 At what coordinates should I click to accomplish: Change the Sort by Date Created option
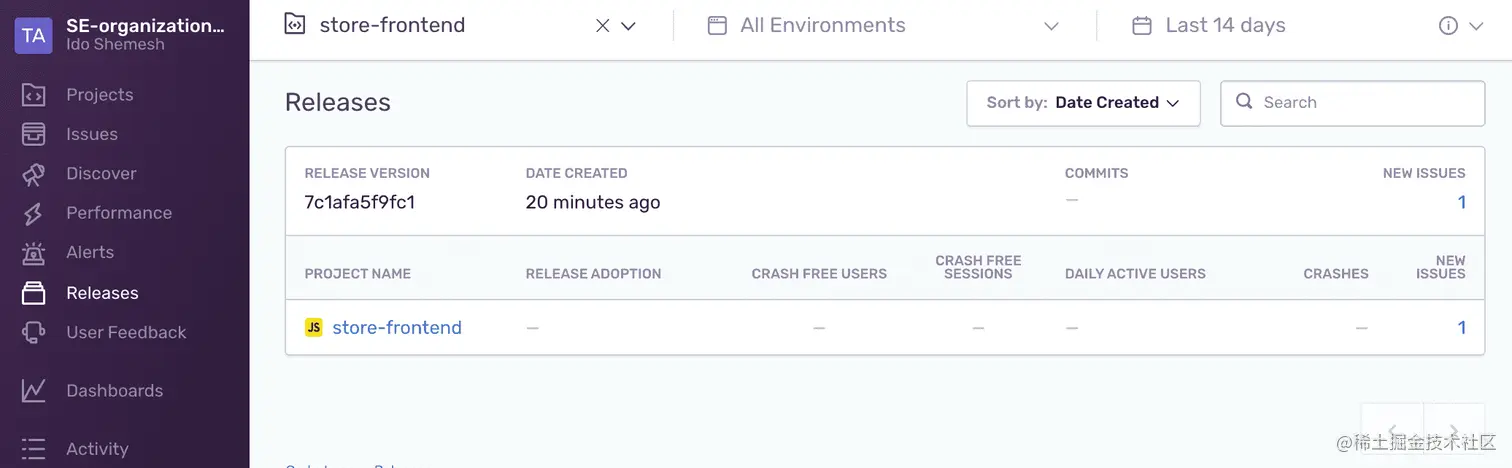(x=1083, y=103)
